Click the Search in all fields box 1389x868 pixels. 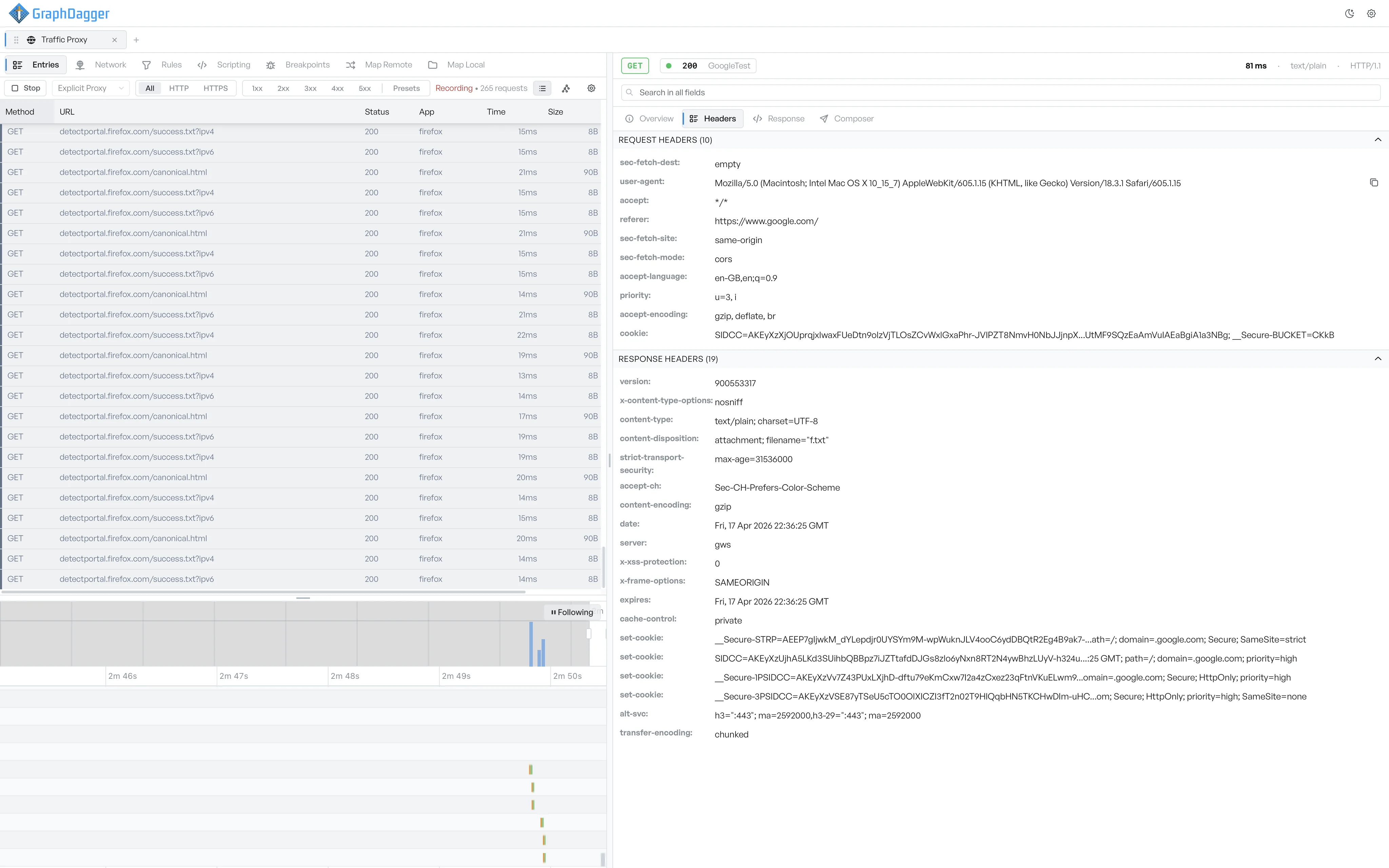pyautogui.click(x=1000, y=93)
